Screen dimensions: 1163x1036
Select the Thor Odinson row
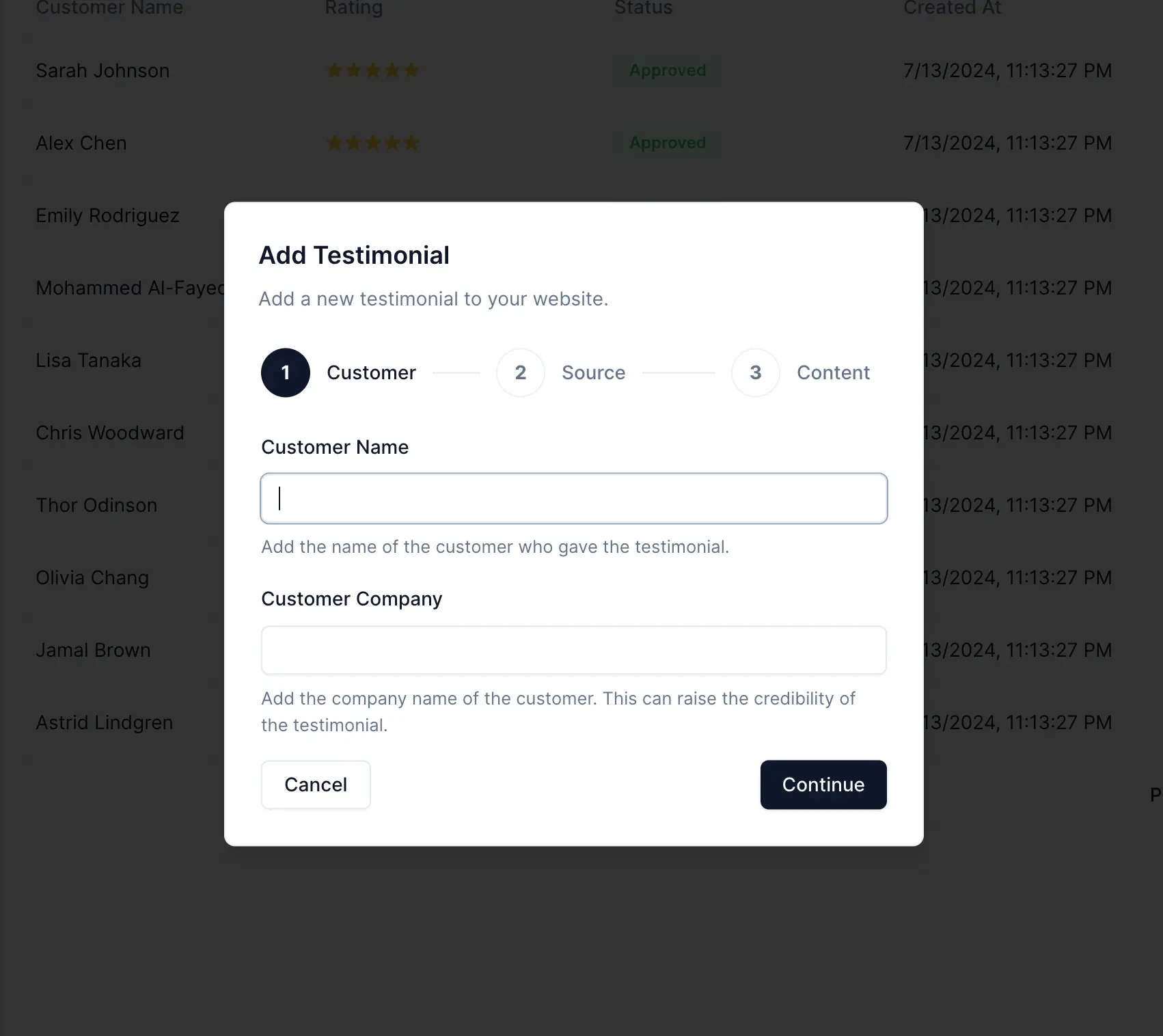point(96,505)
